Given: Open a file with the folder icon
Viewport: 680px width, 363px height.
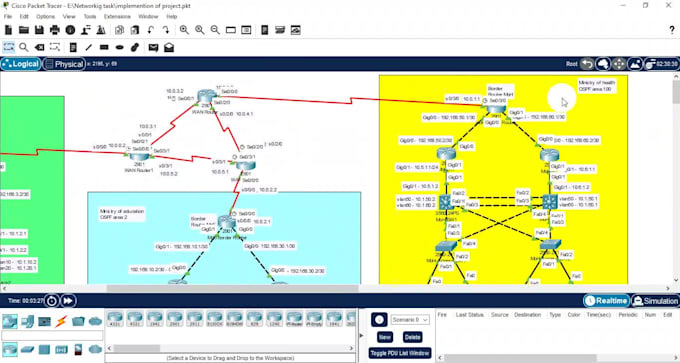Looking at the screenshot, I should click(24, 30).
